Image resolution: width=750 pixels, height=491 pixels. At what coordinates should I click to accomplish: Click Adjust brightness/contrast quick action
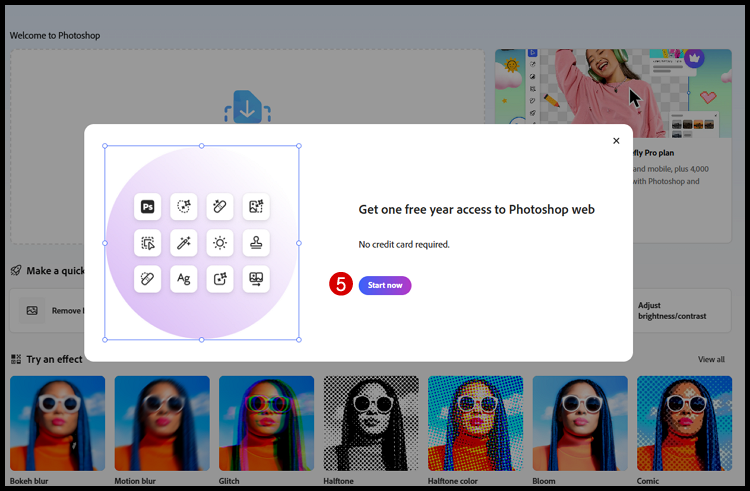click(x=672, y=310)
